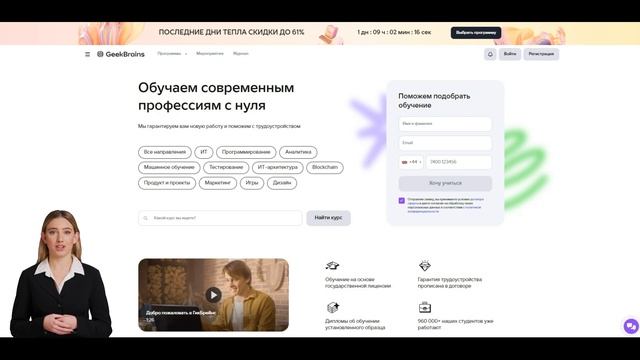This screenshot has width=640, height=360.
Task: Open the hamburger menu beside GeekBrains logo
Action: click(87, 54)
